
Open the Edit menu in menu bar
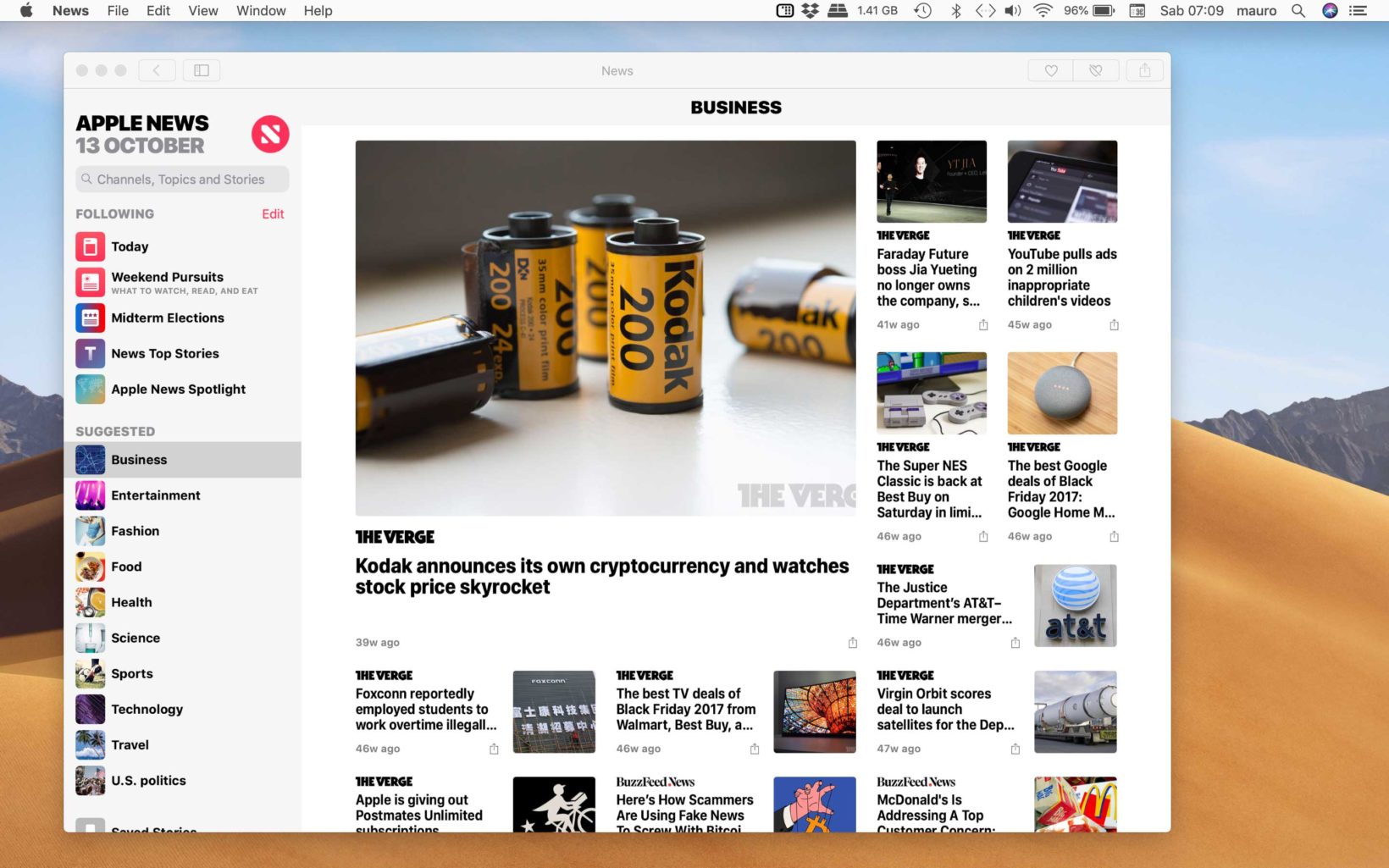click(158, 11)
